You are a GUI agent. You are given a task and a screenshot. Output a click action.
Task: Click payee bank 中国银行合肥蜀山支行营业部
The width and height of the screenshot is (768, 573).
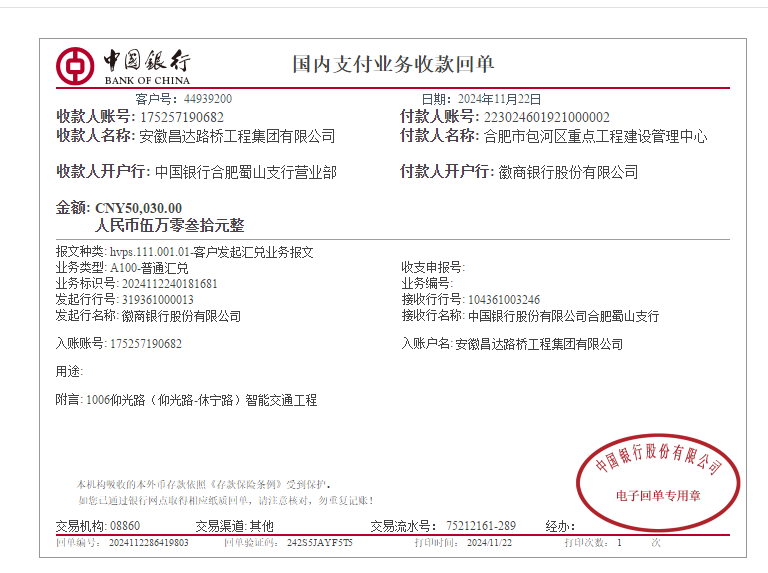point(246,172)
